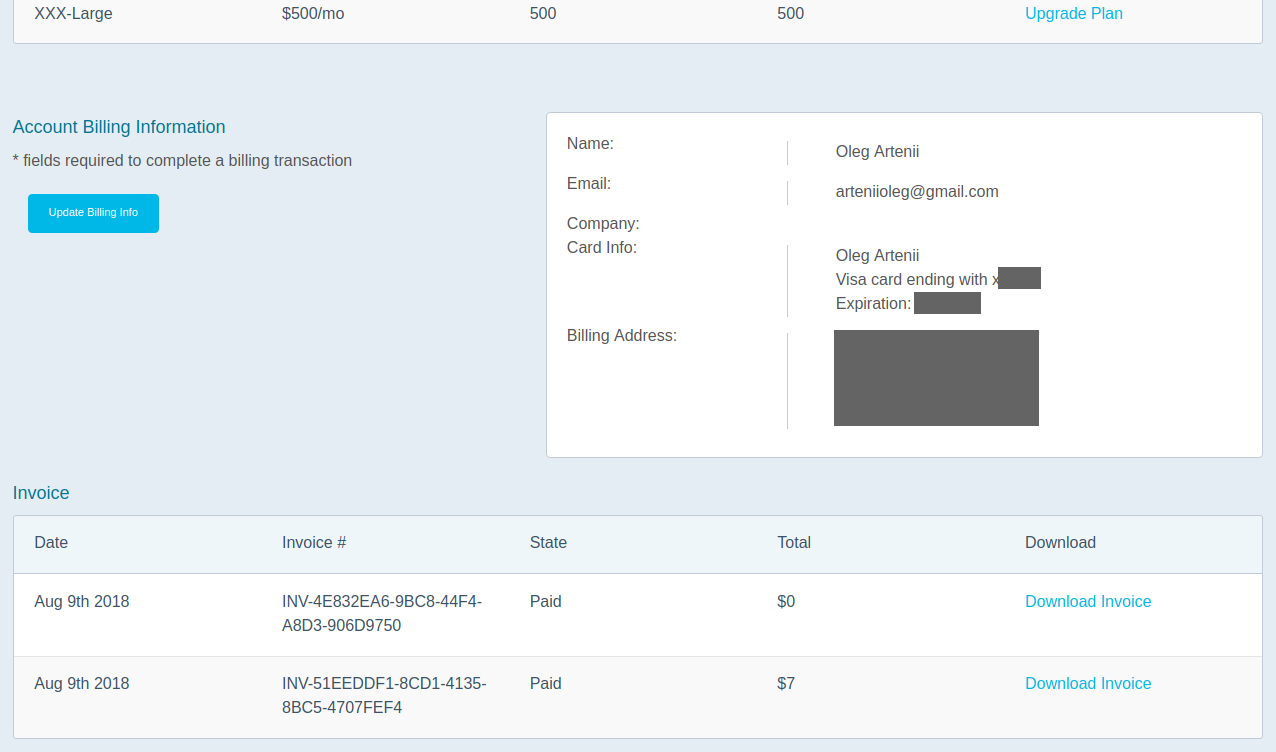Viewport: 1276px width, 752px height.
Task: Click the Download column header
Action: [1060, 542]
